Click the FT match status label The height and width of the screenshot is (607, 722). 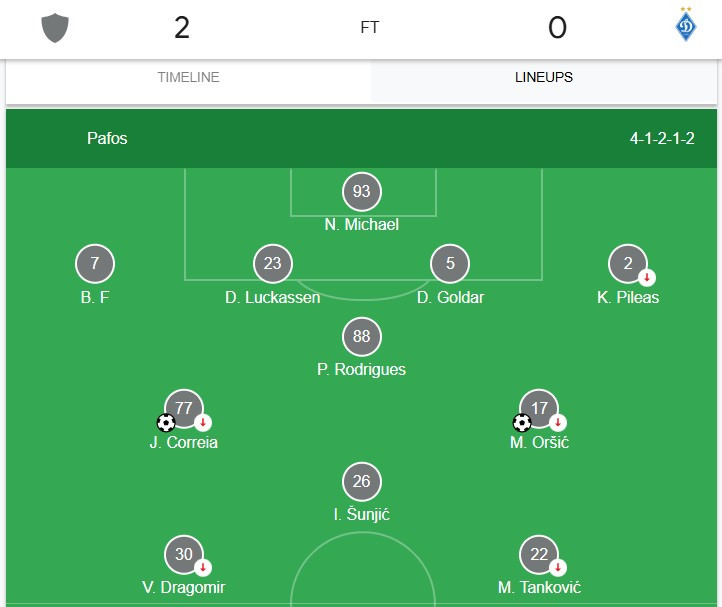point(370,28)
